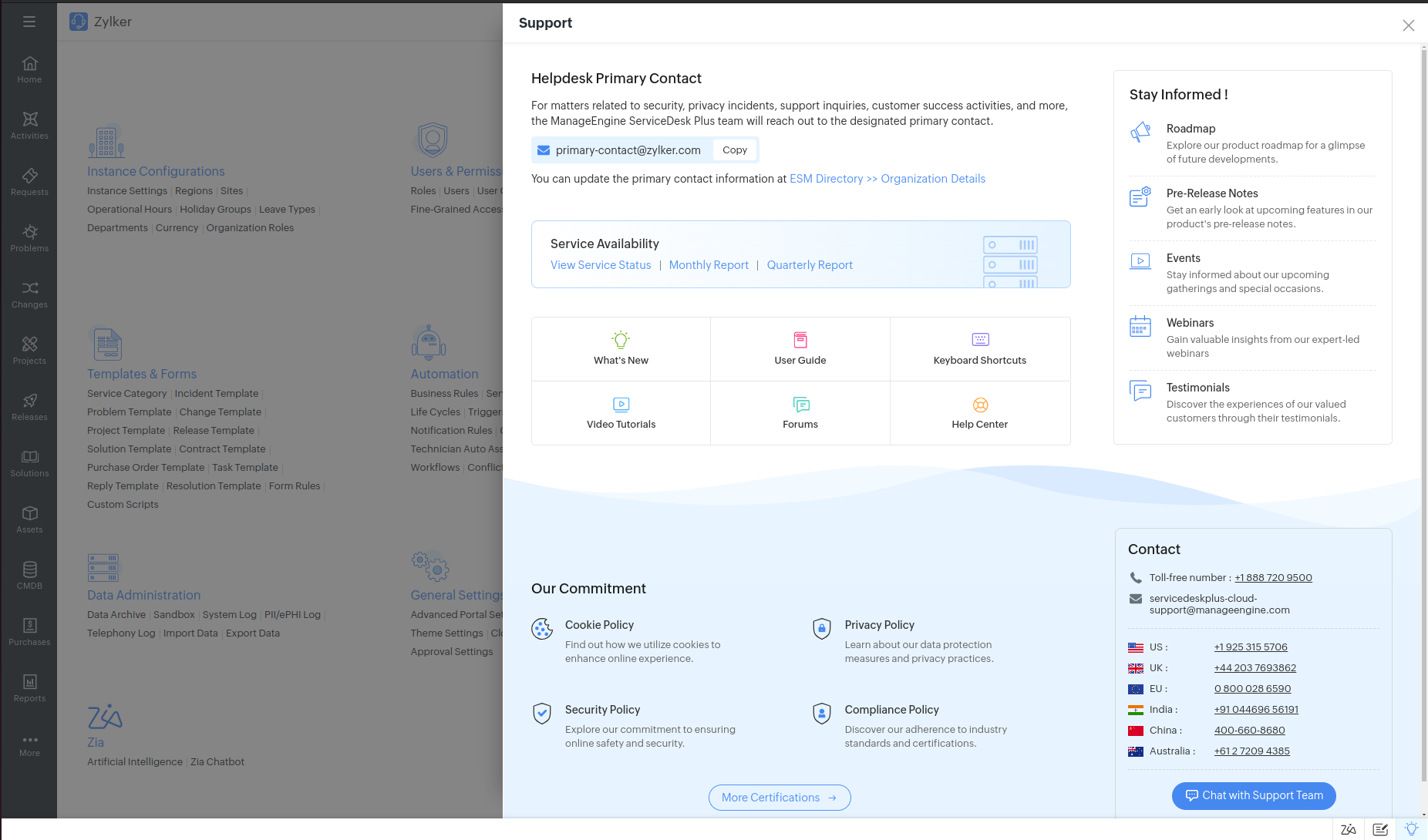Screen dimensions: 1428x840
Task: Click the India phone number link
Action: click(1256, 710)
